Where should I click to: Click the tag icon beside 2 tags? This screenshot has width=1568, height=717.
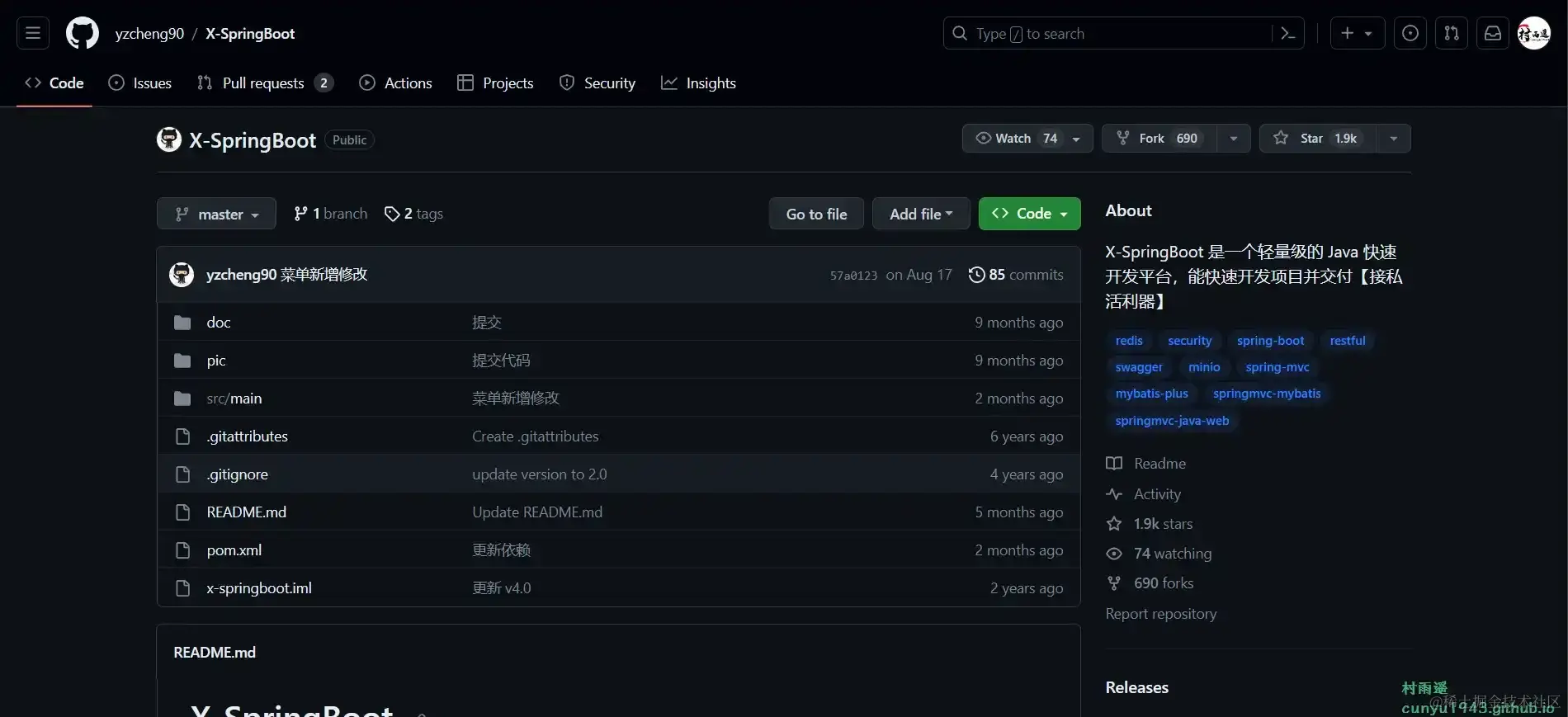point(392,214)
